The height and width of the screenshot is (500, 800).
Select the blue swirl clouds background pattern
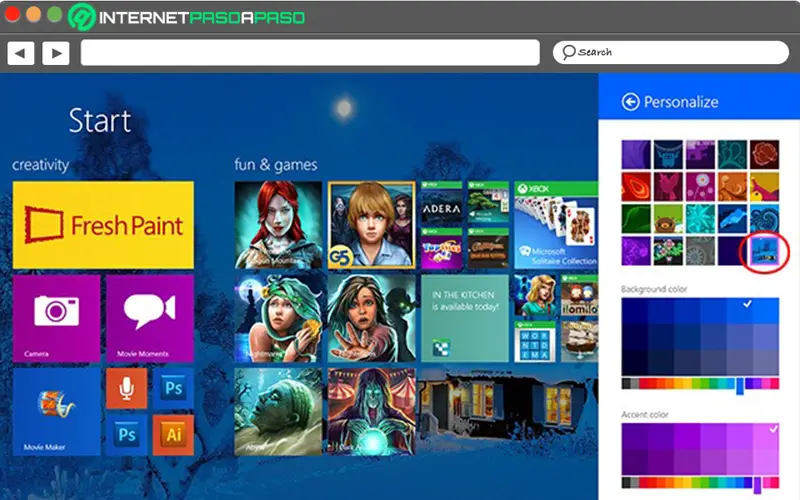[765, 219]
